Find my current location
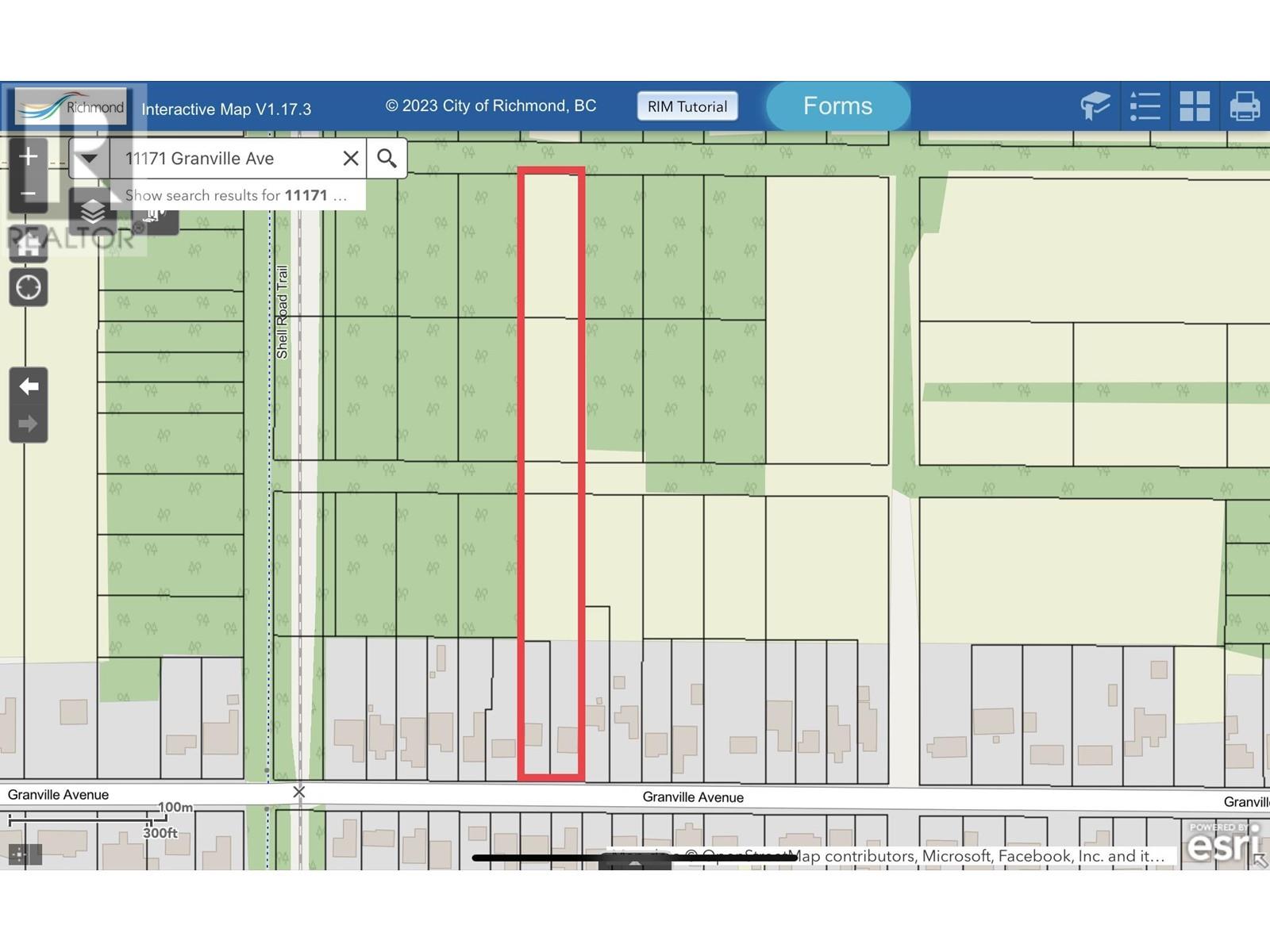This screenshot has width=1270, height=952. pyautogui.click(x=29, y=287)
